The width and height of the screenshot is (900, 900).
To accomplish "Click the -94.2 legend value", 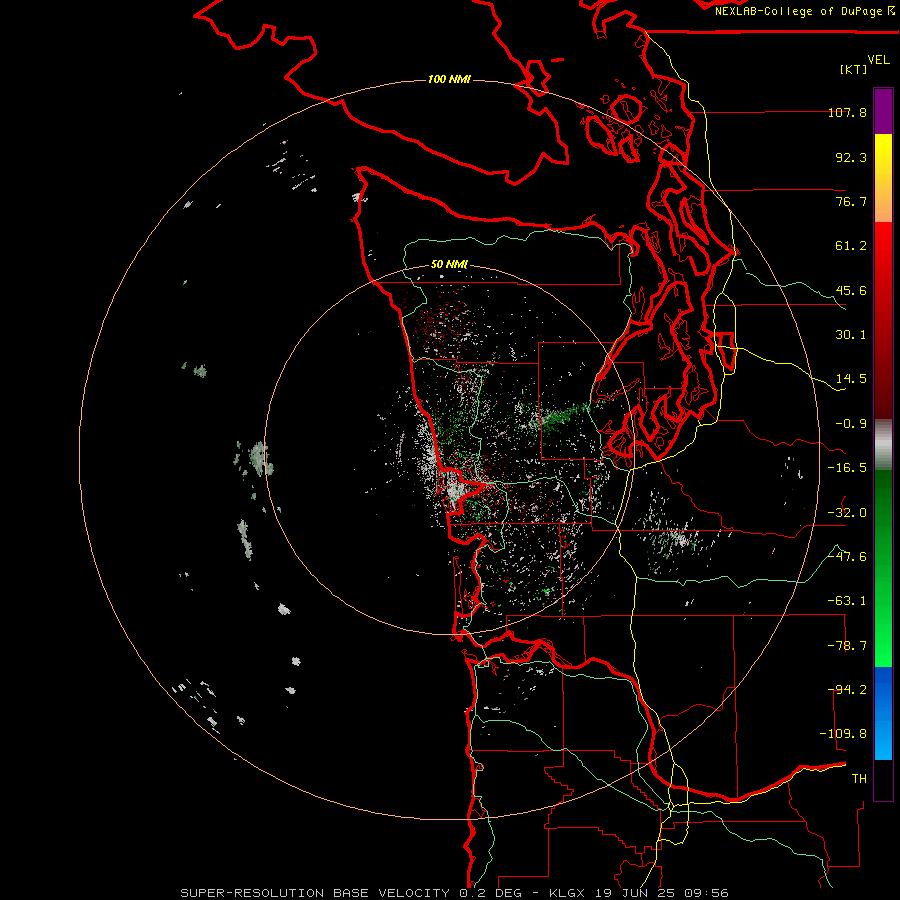I will click(x=847, y=689).
